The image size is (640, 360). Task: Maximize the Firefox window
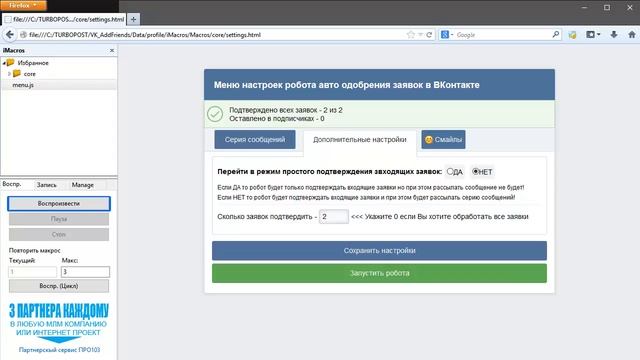[x=607, y=7]
